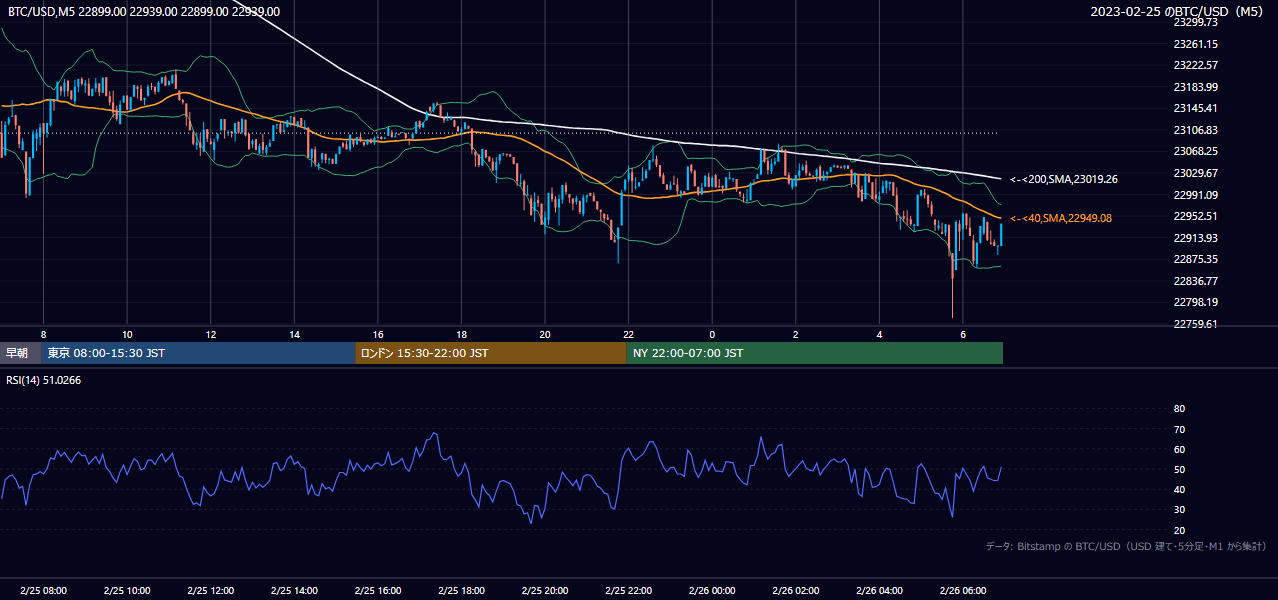Click price axis label 22798.19
The width and height of the screenshot is (1278, 600).
[1195, 302]
